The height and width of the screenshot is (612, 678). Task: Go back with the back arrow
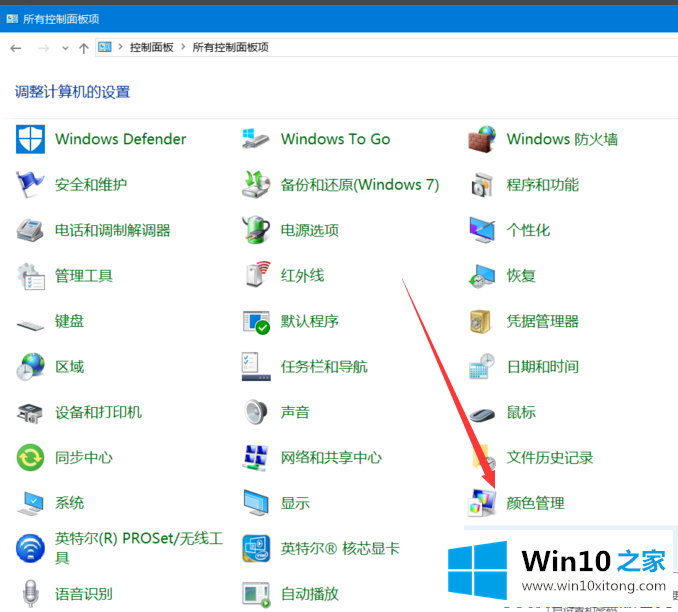point(16,48)
